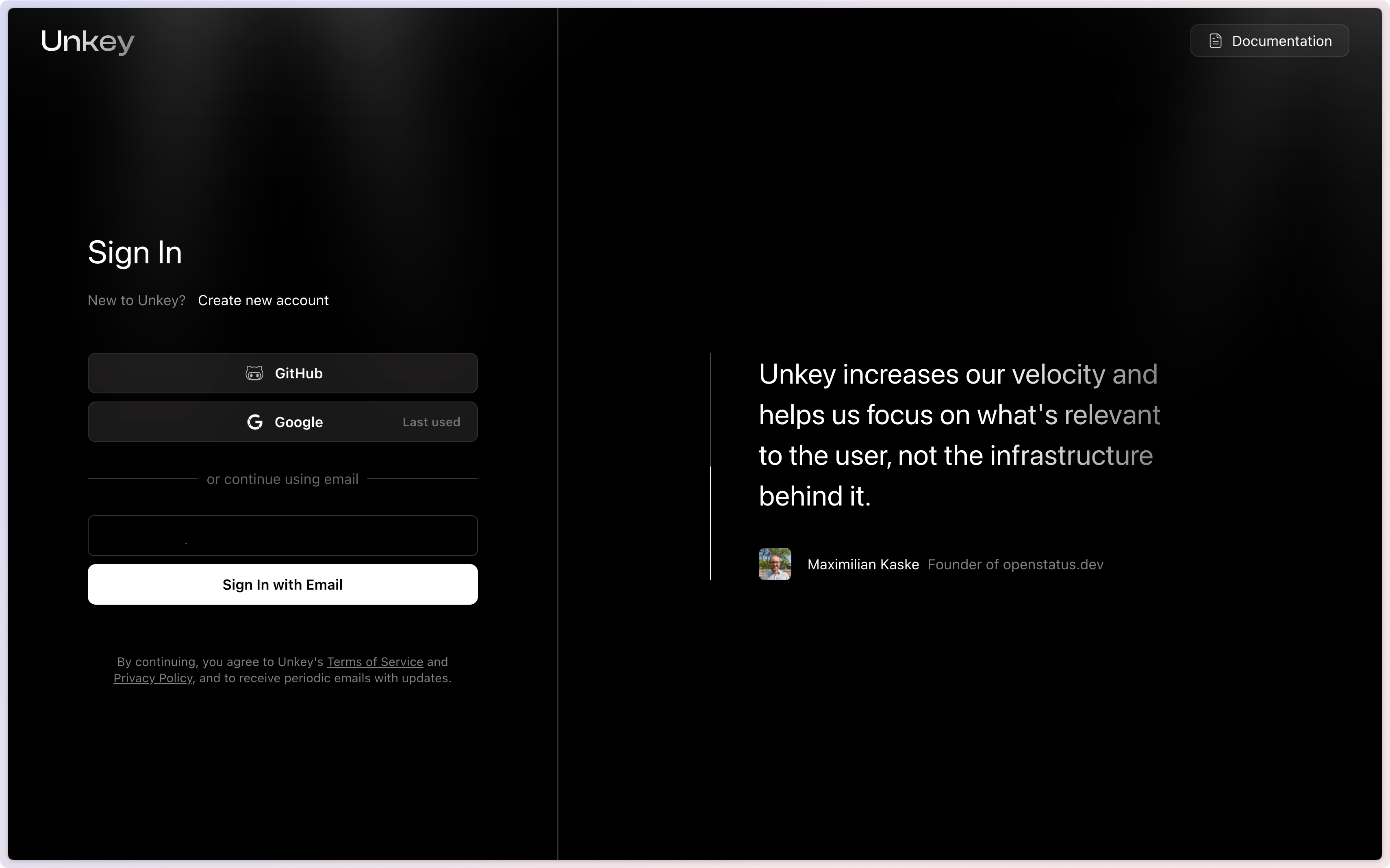
Task: Click the 'Last used' label
Action: point(431,422)
